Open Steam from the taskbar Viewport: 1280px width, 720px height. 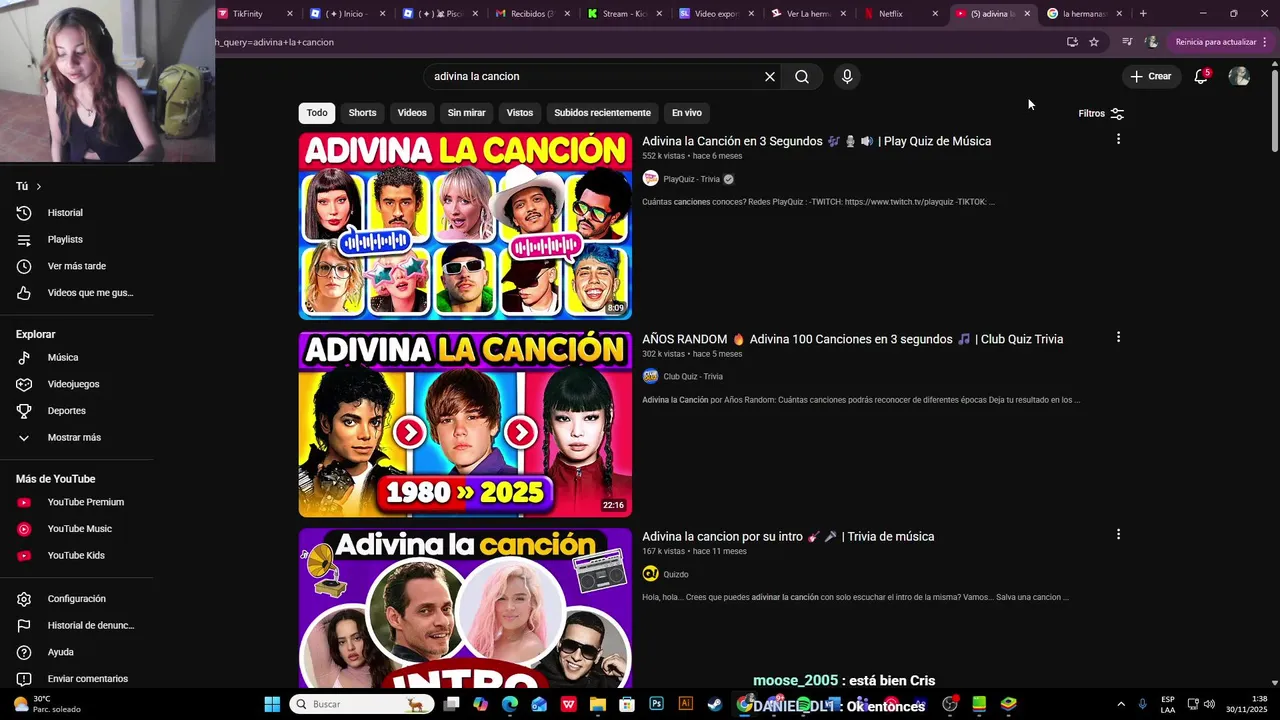tap(715, 704)
